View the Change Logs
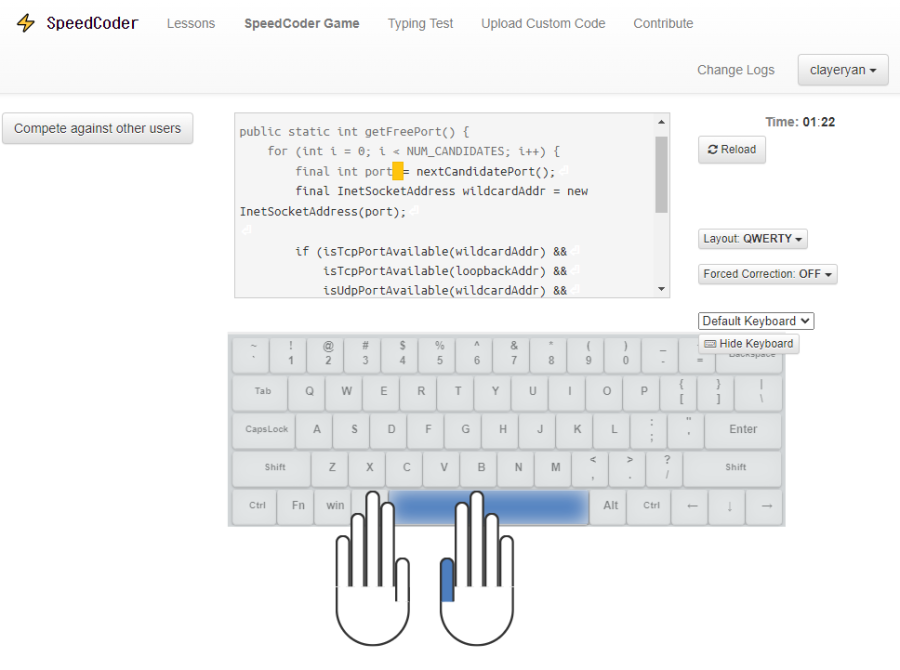The image size is (900, 670). pyautogui.click(x=736, y=70)
